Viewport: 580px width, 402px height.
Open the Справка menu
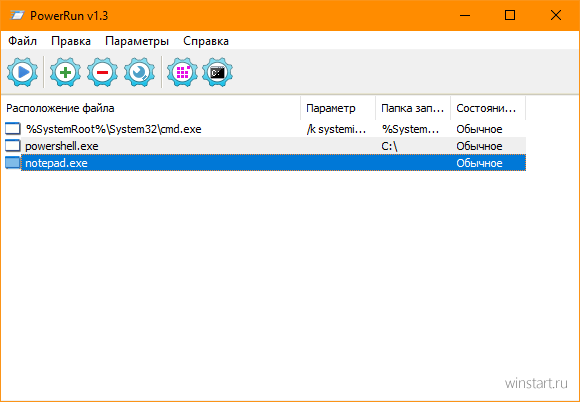click(x=206, y=41)
